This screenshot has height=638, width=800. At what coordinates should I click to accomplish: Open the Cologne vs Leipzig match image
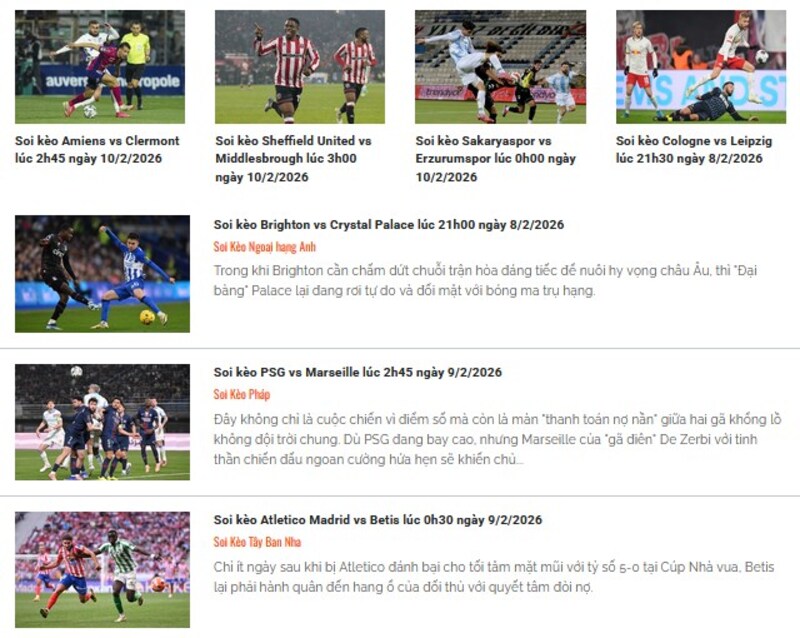coord(701,67)
